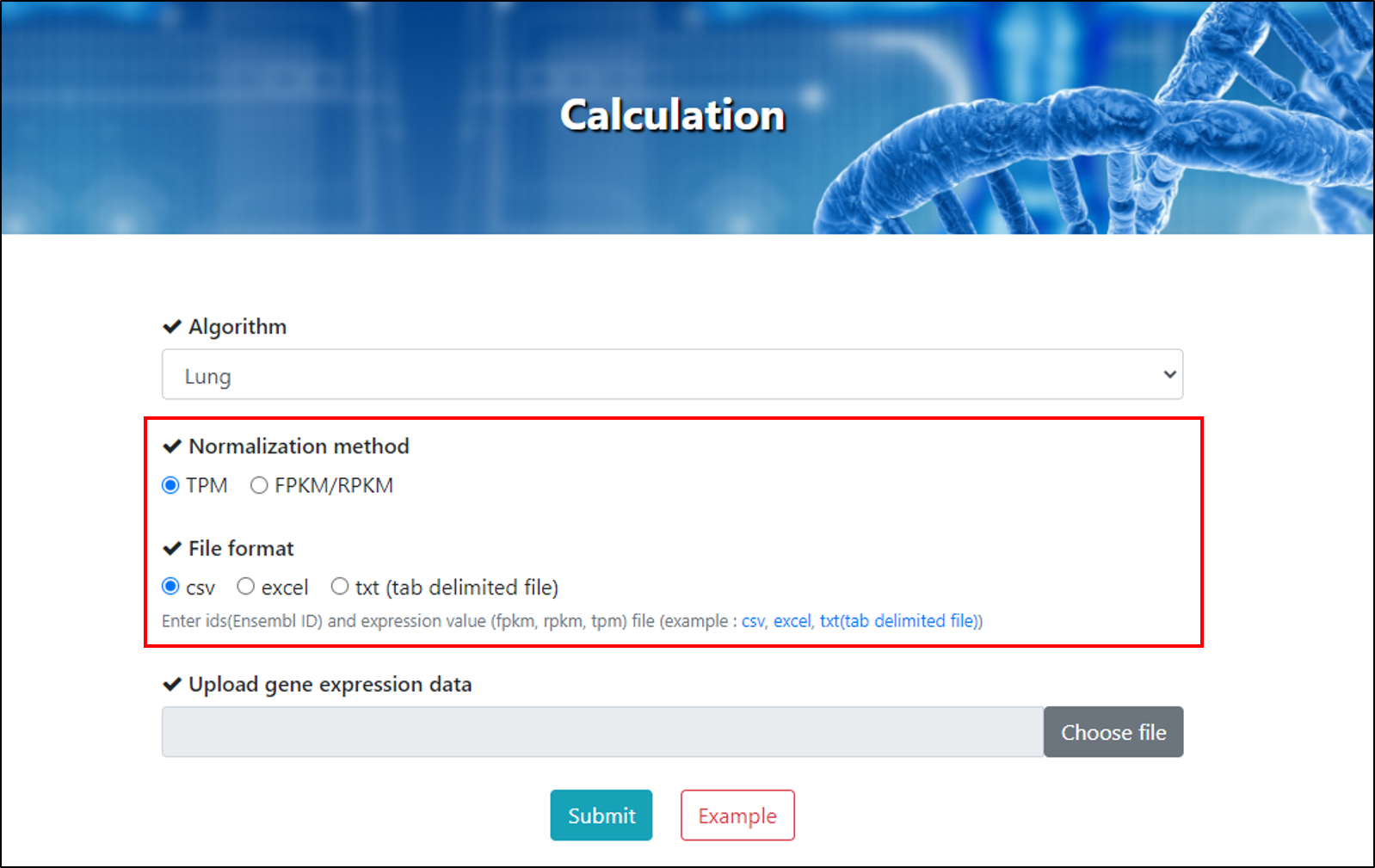Viewport: 1375px width, 868px height.
Task: Choose the excel file format option
Action: (246, 587)
